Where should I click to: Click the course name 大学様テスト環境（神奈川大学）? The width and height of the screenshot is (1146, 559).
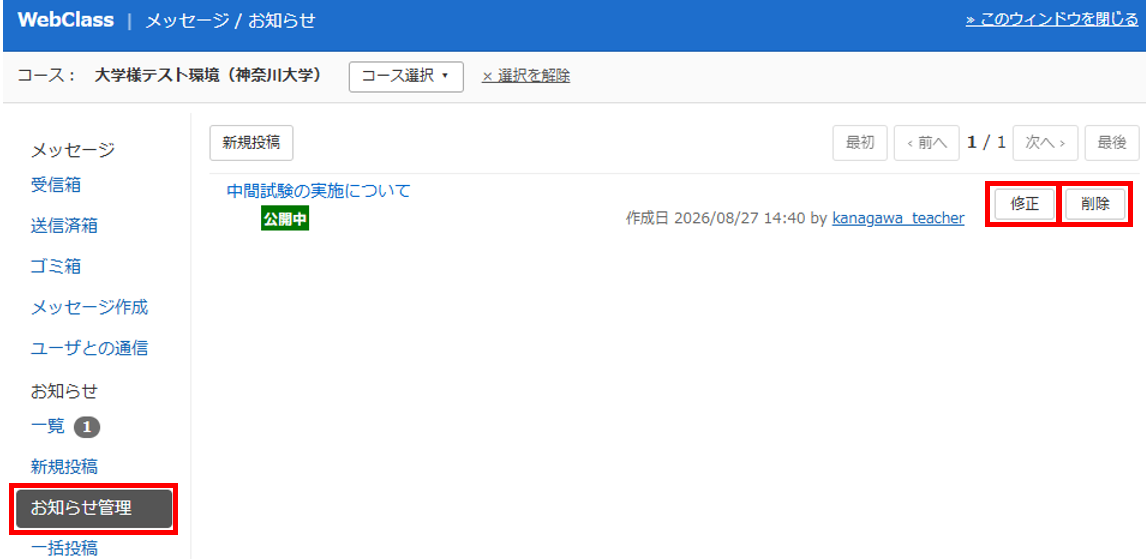pos(208,76)
